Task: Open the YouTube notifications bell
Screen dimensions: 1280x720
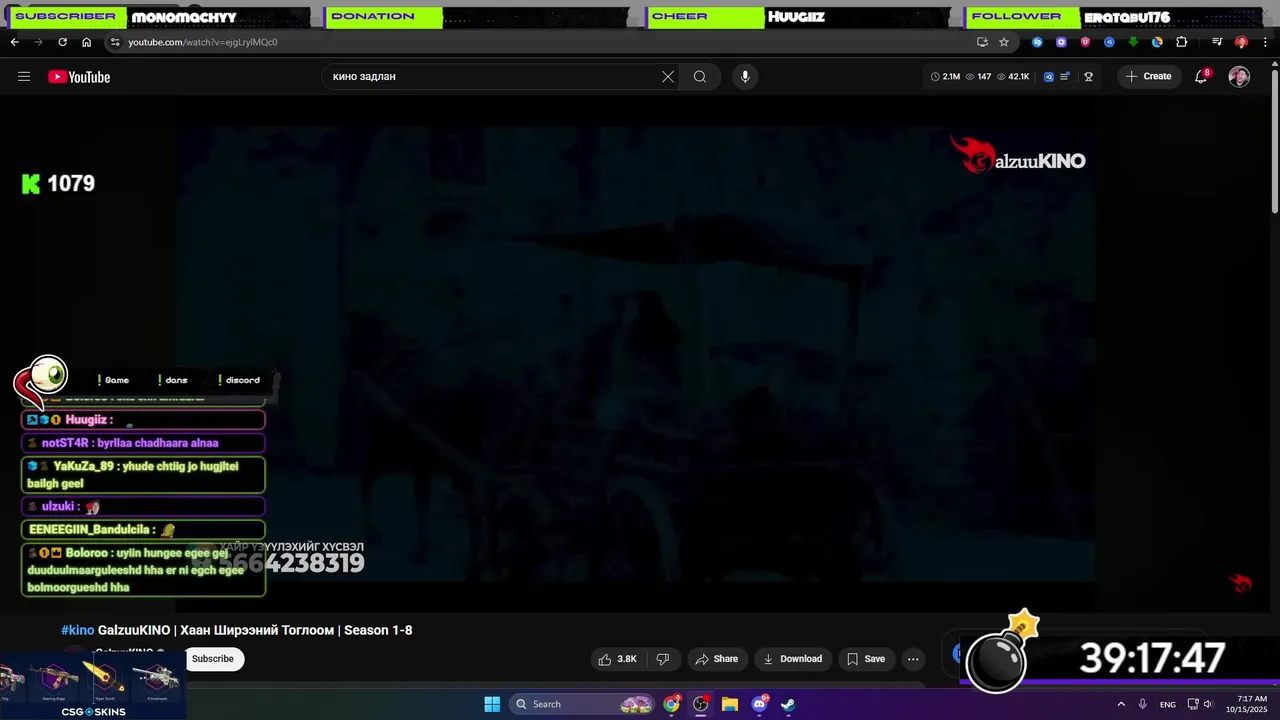Action: pos(1202,77)
